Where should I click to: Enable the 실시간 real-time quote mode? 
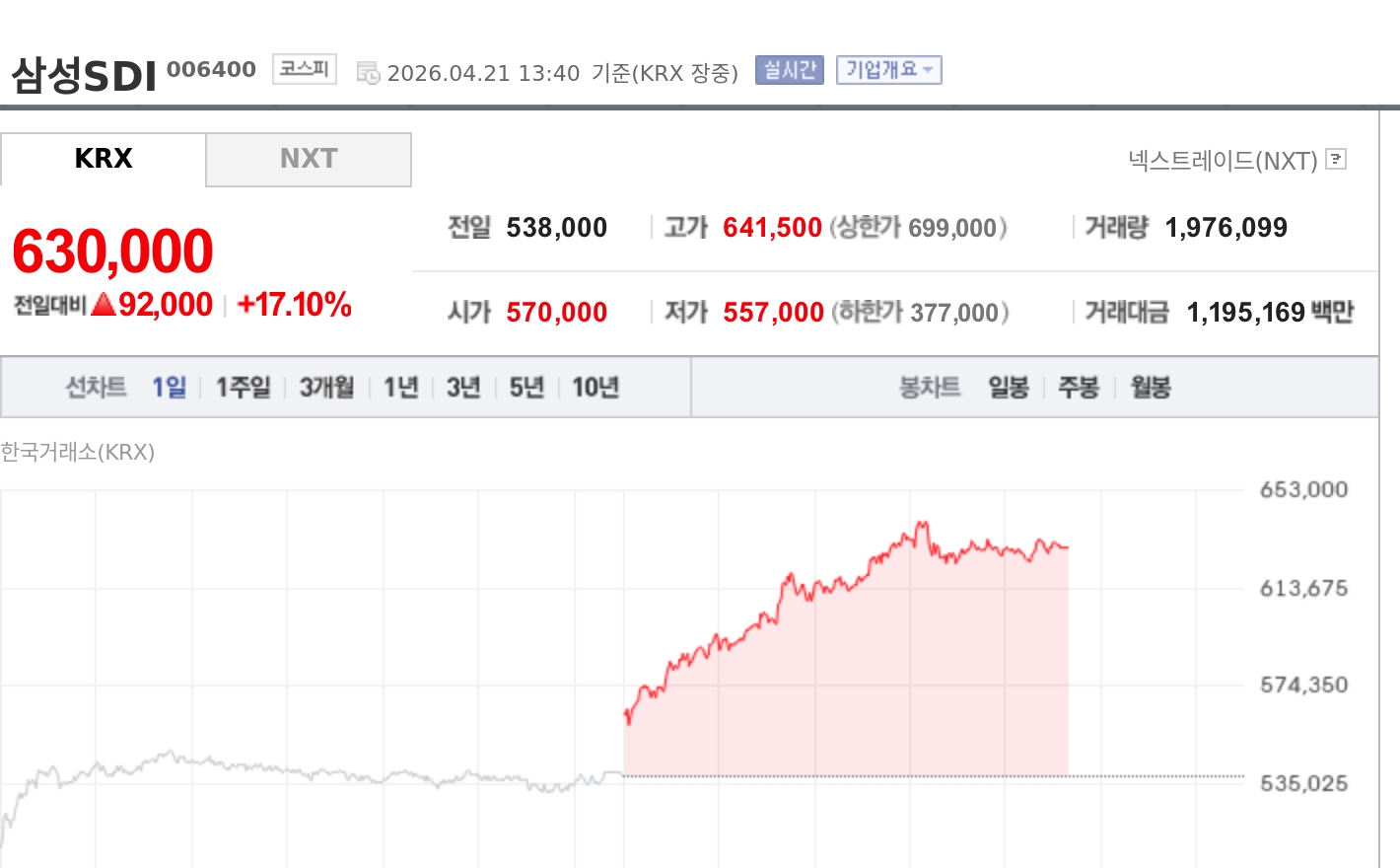[788, 70]
